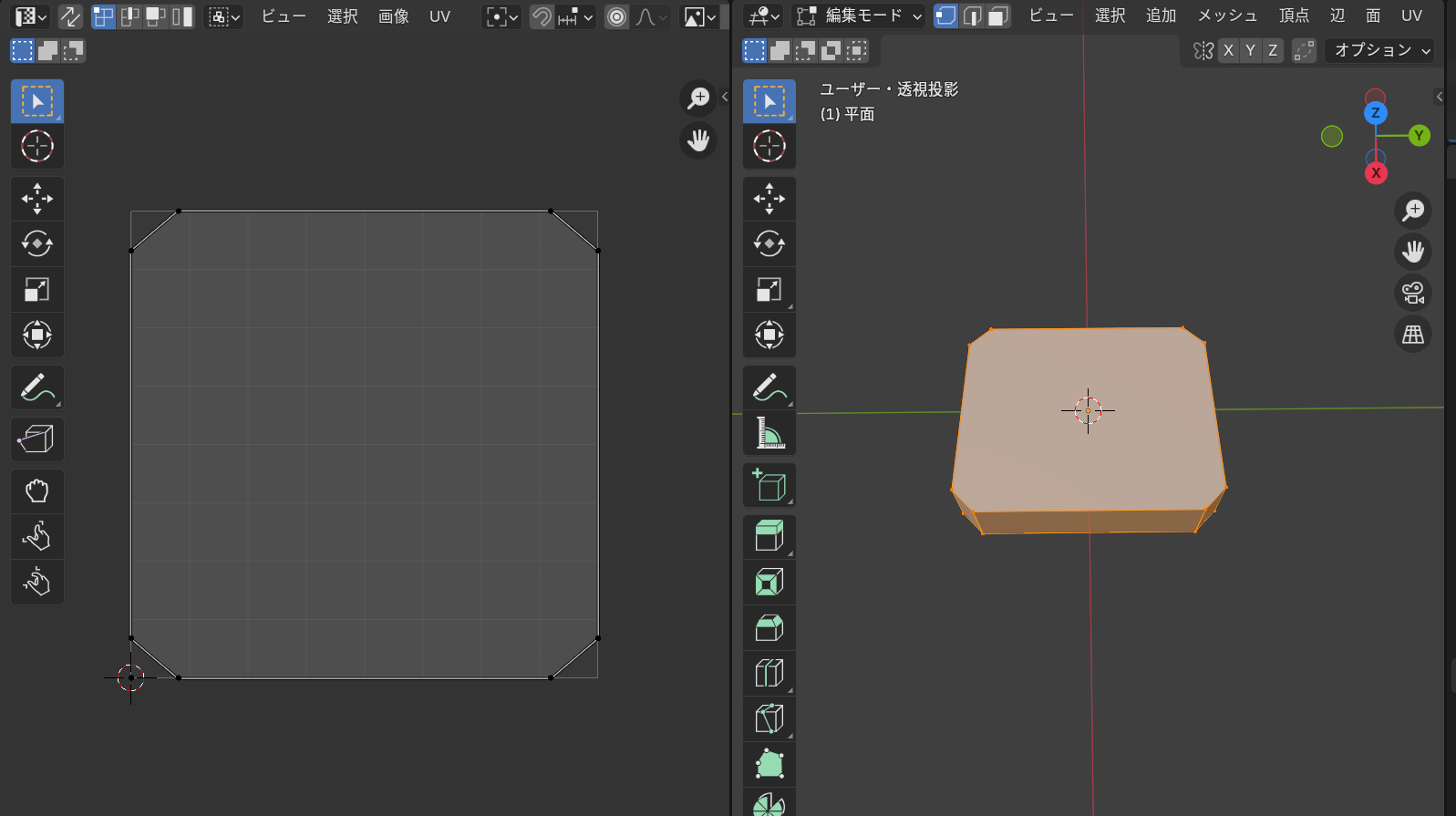
Task: Open snap element dropdown in UV editor
Action: tap(575, 16)
